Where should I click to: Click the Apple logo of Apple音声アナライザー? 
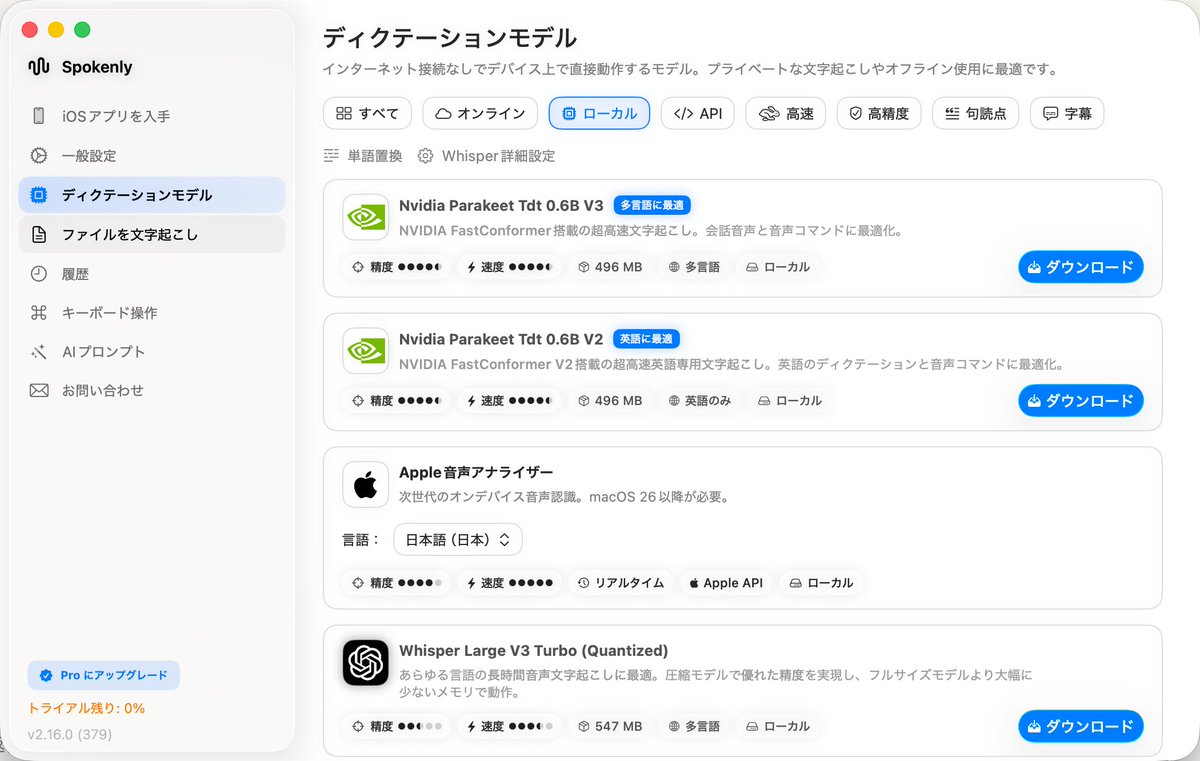[x=365, y=484]
